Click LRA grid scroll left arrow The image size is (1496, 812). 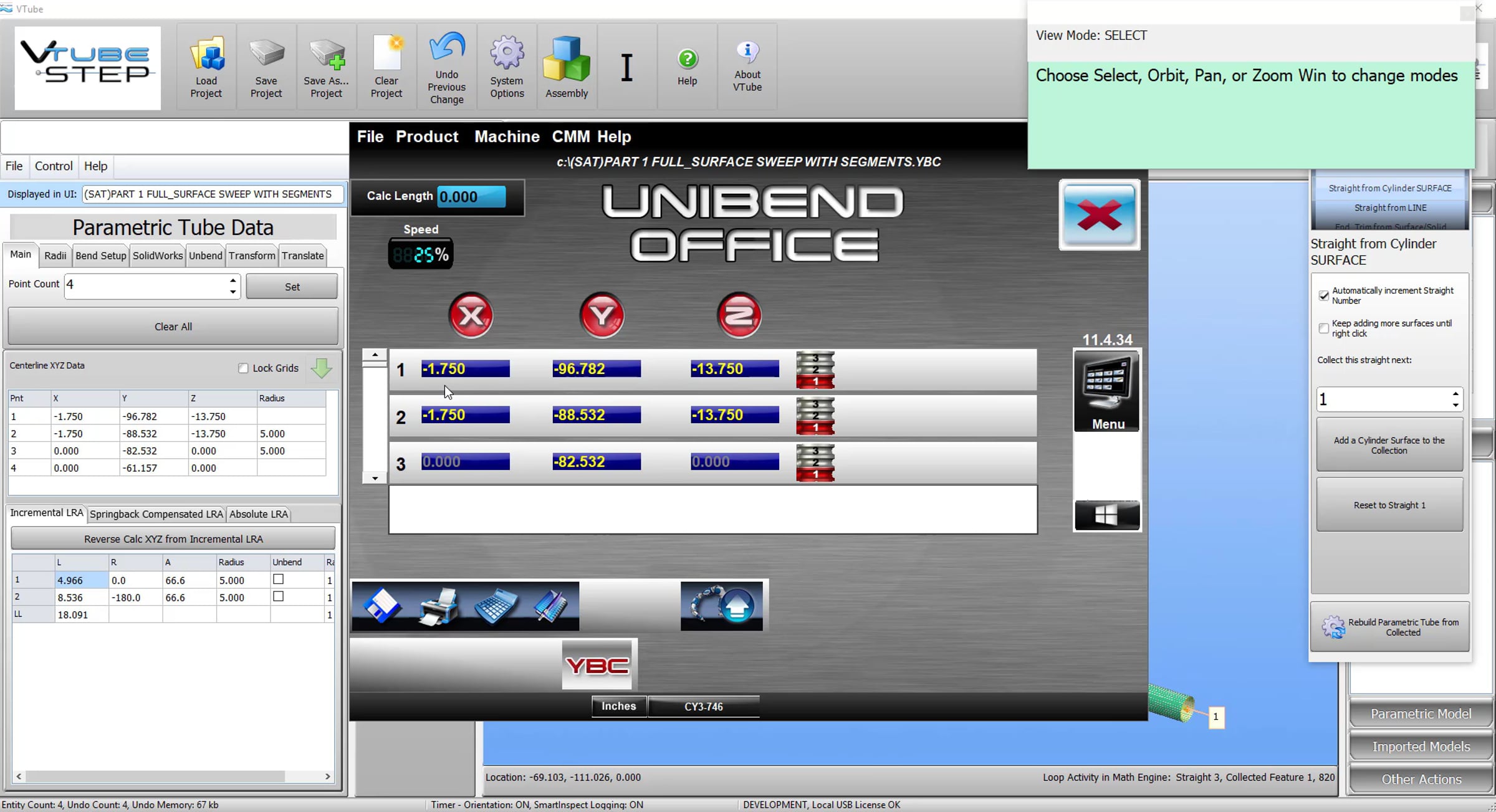pyautogui.click(x=19, y=776)
